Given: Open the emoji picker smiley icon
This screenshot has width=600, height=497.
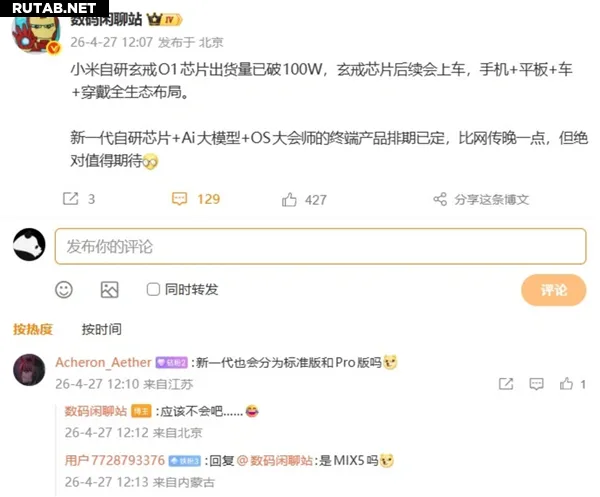Looking at the screenshot, I should tap(64, 290).
